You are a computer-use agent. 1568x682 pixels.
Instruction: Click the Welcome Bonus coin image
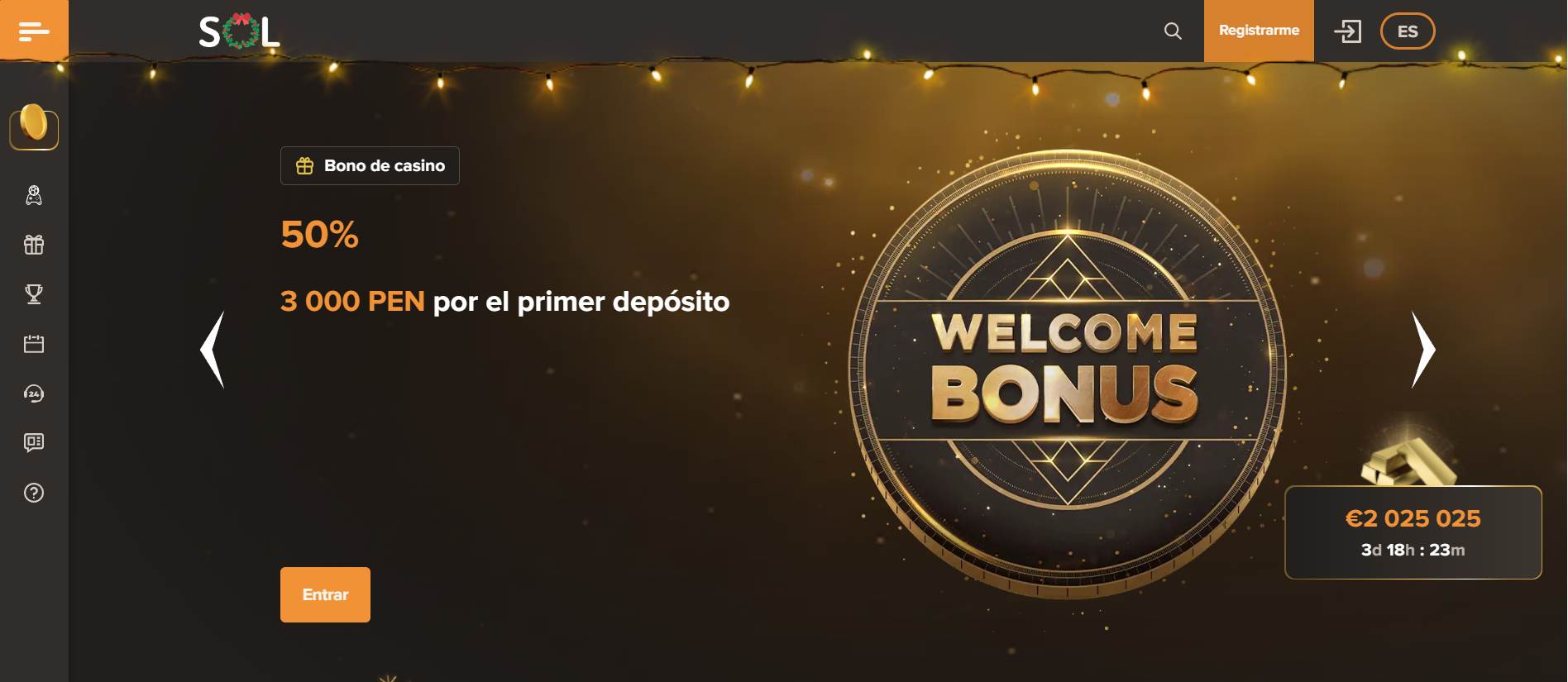click(1067, 372)
